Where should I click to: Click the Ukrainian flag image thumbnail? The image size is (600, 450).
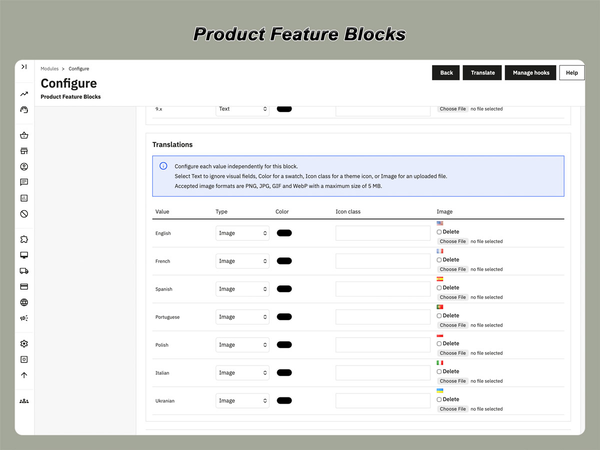tap(440, 391)
